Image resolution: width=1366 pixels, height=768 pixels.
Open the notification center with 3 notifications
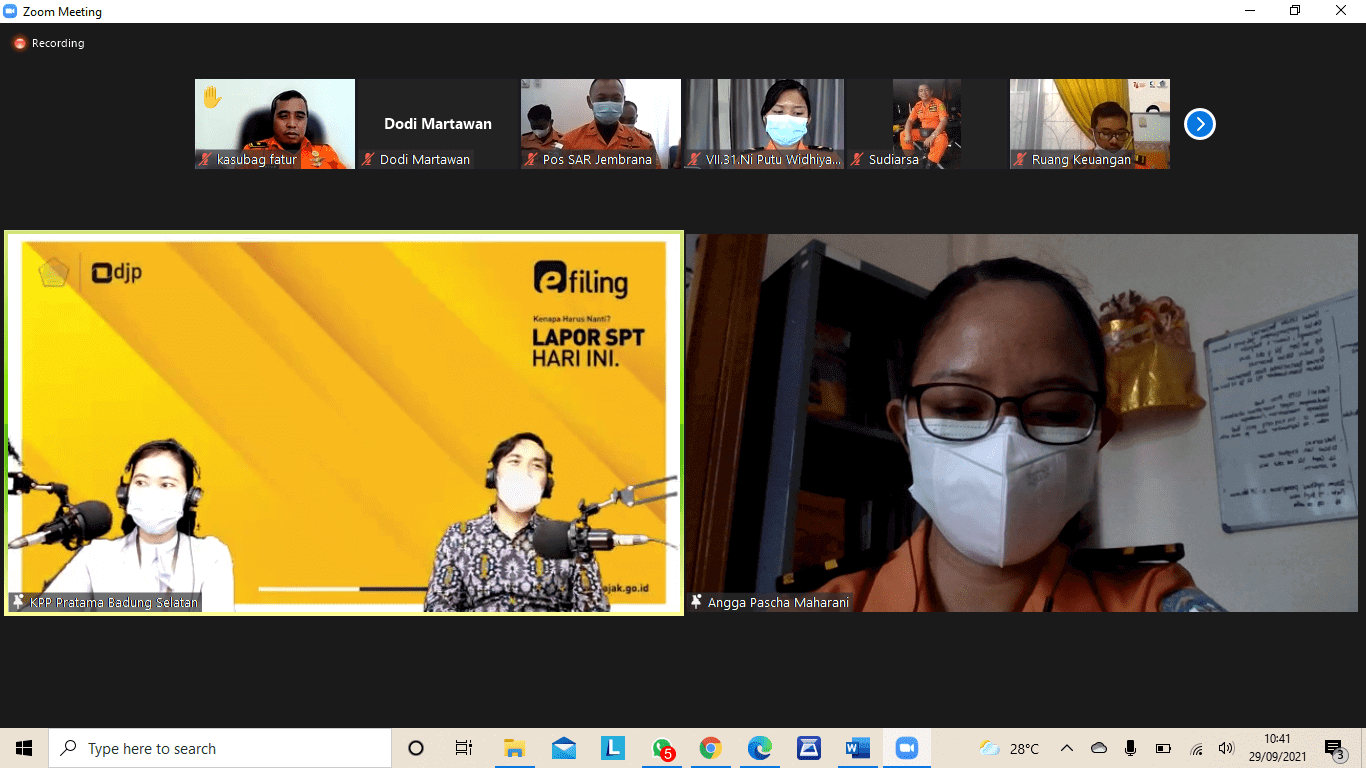point(1333,748)
